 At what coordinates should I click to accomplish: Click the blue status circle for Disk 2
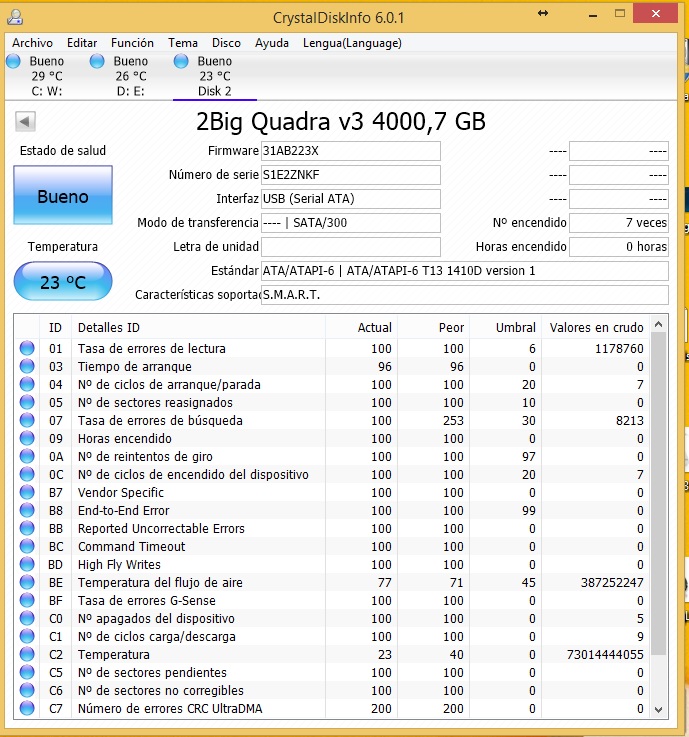tap(181, 61)
